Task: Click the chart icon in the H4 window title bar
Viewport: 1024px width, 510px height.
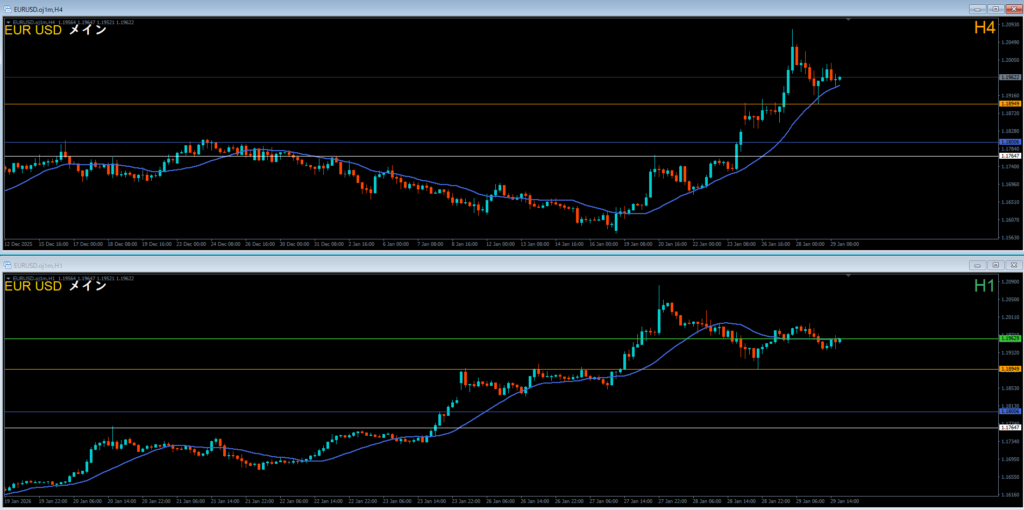Action: pyautogui.click(x=7, y=7)
